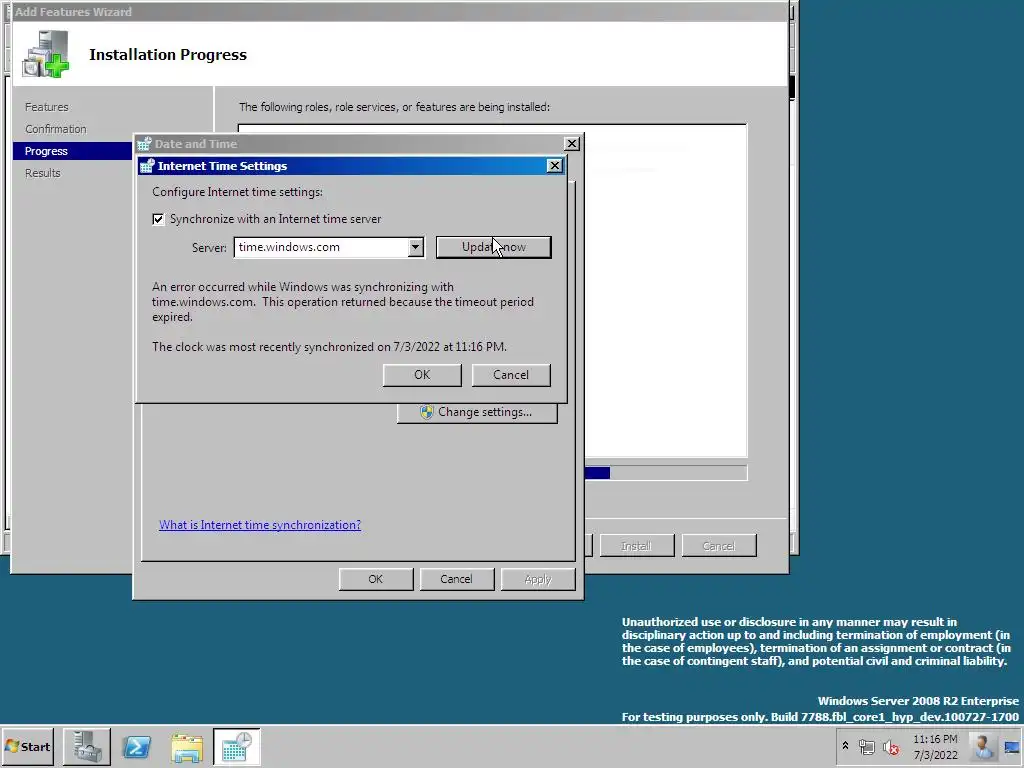Screen dimensions: 1024x768
Task: Click the installation progress bar
Action: click(x=665, y=473)
